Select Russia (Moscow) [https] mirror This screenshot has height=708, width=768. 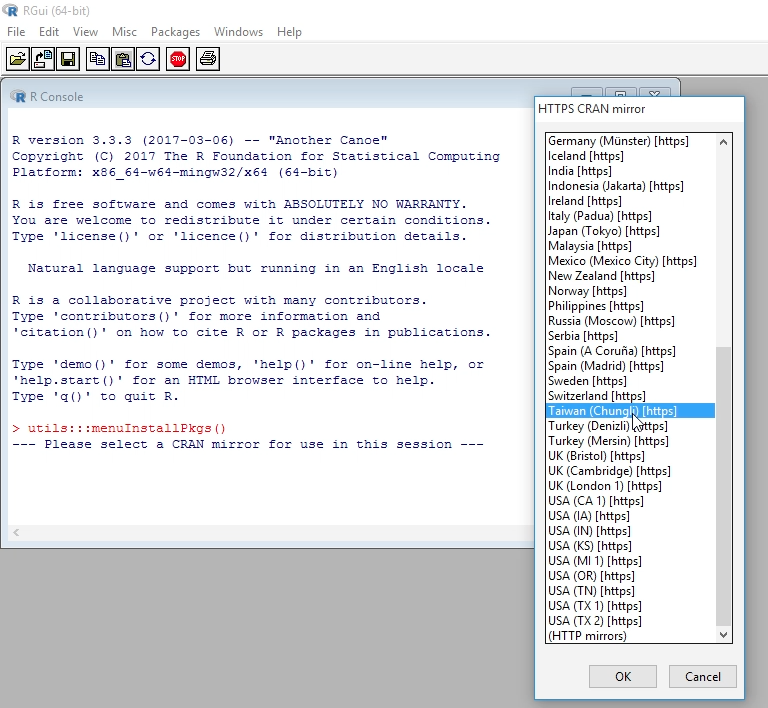[x=630, y=321]
